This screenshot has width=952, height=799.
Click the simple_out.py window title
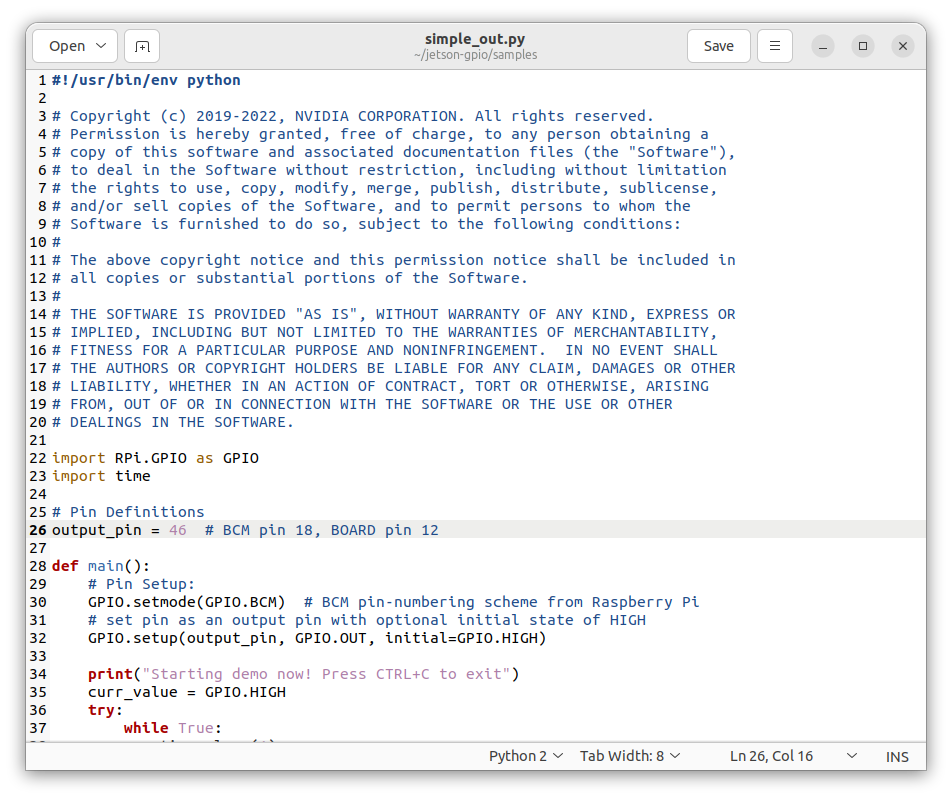475,39
